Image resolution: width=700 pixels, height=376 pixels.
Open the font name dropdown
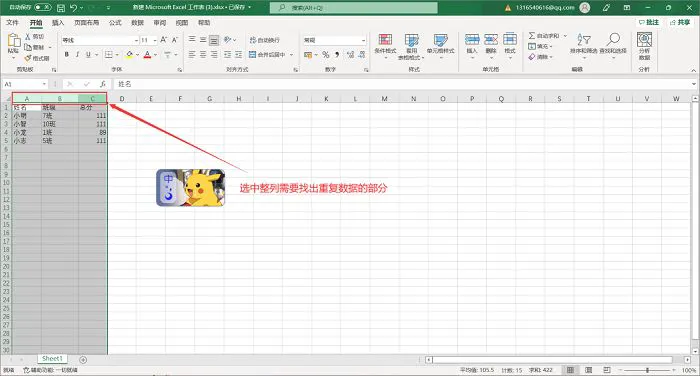click(x=136, y=40)
